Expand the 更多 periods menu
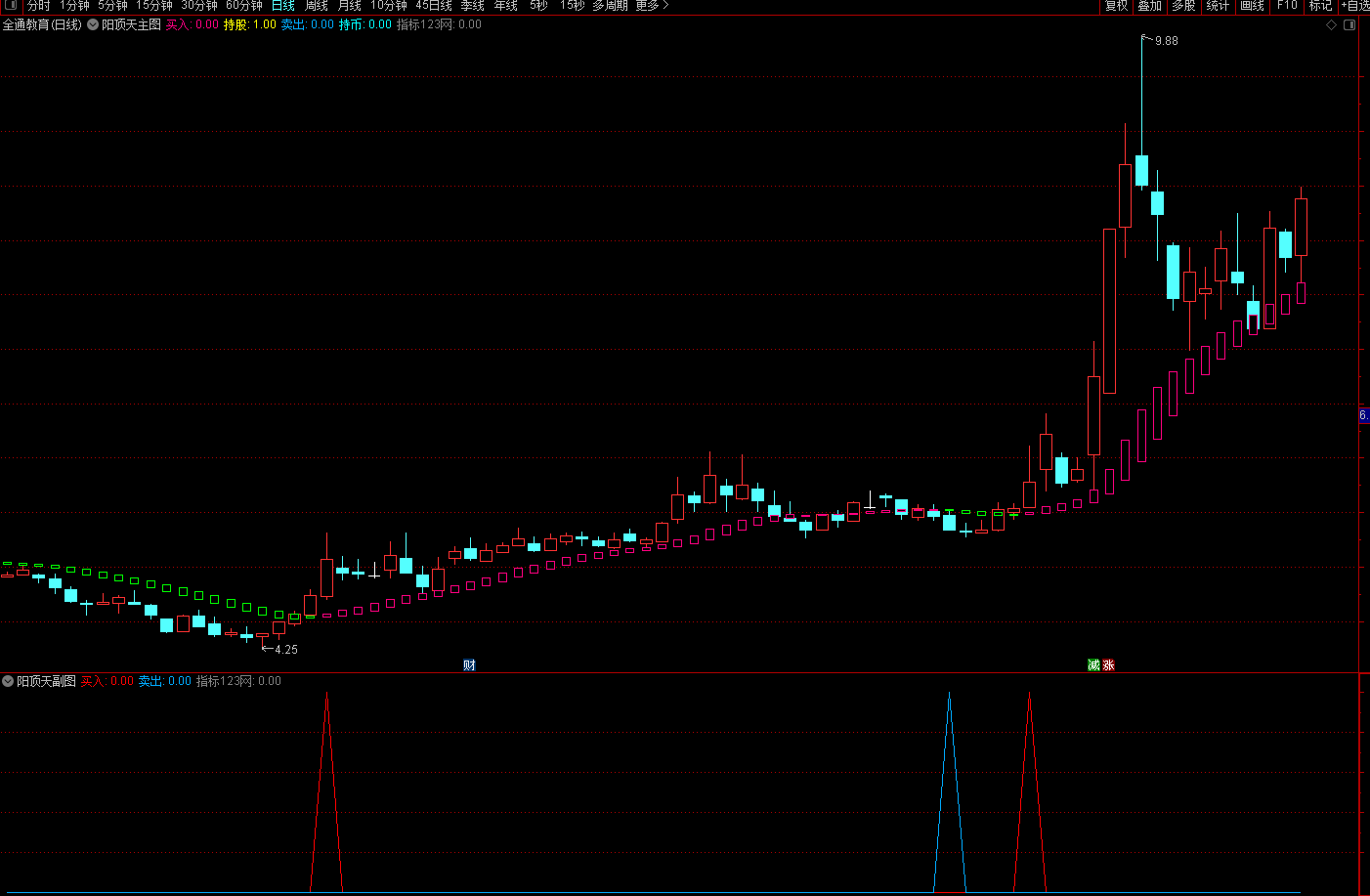The height and width of the screenshot is (896, 1370). [x=653, y=5]
